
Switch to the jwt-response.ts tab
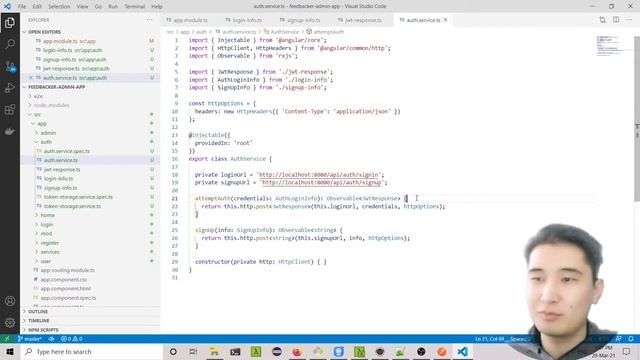[x=362, y=20]
